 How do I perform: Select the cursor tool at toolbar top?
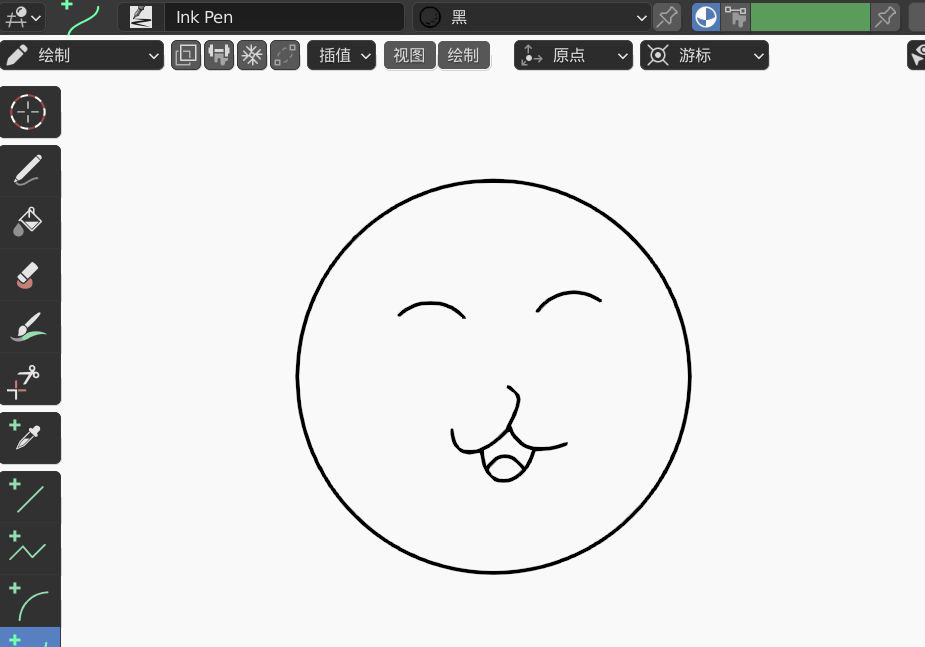click(30, 112)
